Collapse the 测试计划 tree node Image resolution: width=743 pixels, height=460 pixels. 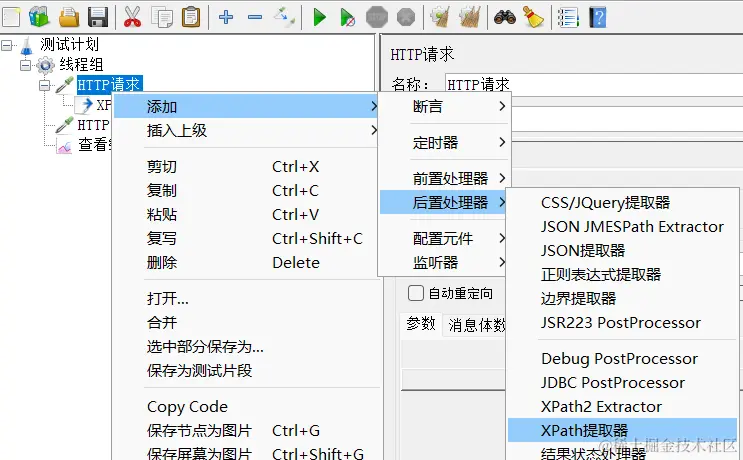7,45
